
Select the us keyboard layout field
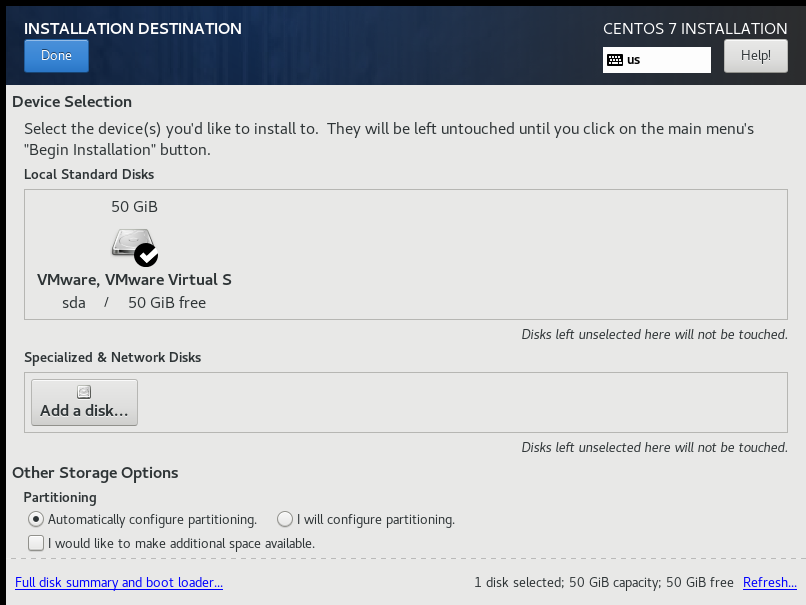(656, 60)
